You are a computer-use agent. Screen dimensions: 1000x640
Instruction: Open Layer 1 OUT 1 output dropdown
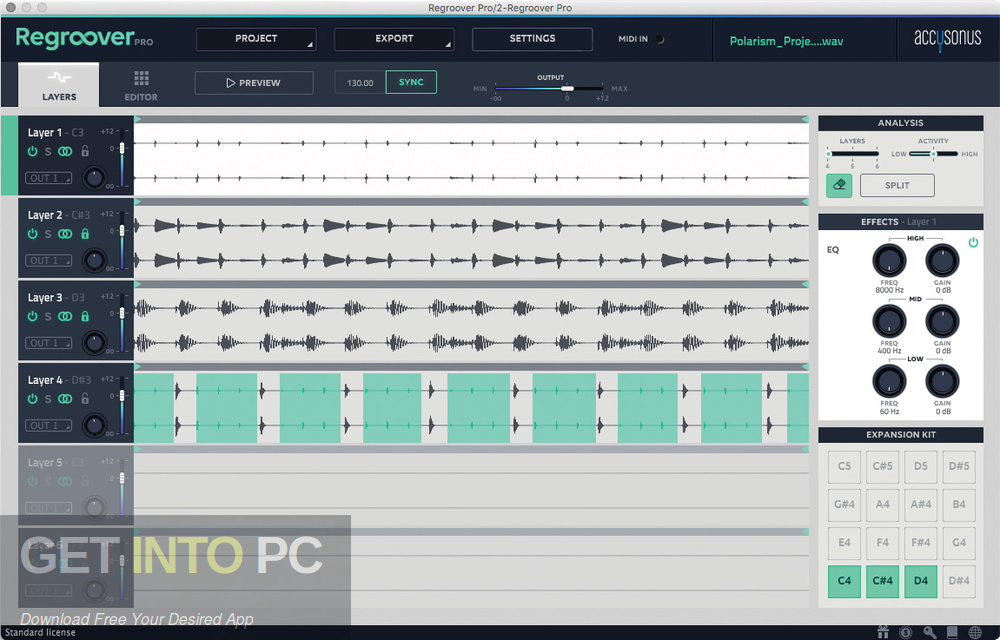[48, 178]
